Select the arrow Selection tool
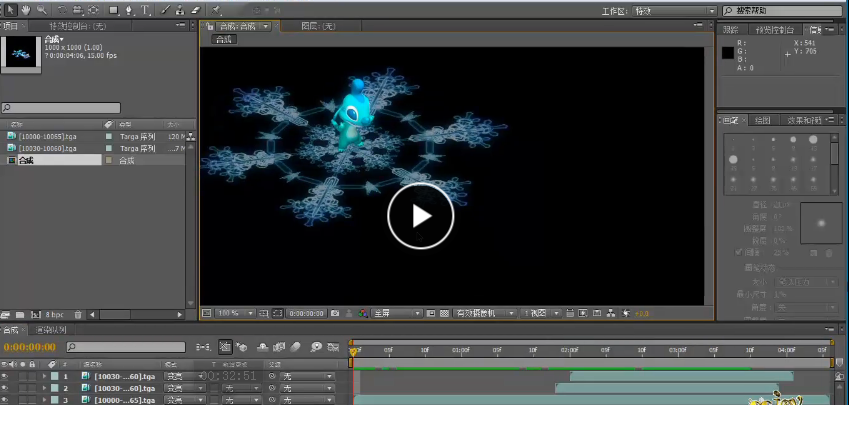849x428 pixels. point(10,10)
